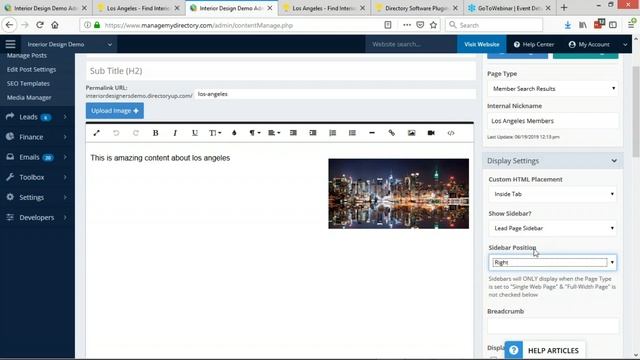Toggle Underline formatting
The height and width of the screenshot is (360, 640).
click(195, 133)
